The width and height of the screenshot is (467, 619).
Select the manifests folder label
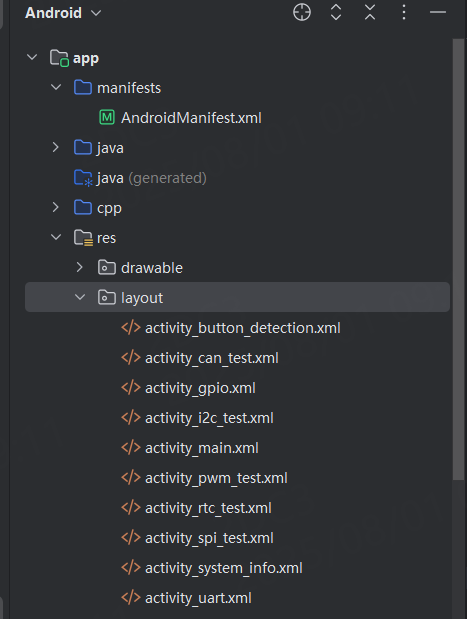pos(129,88)
